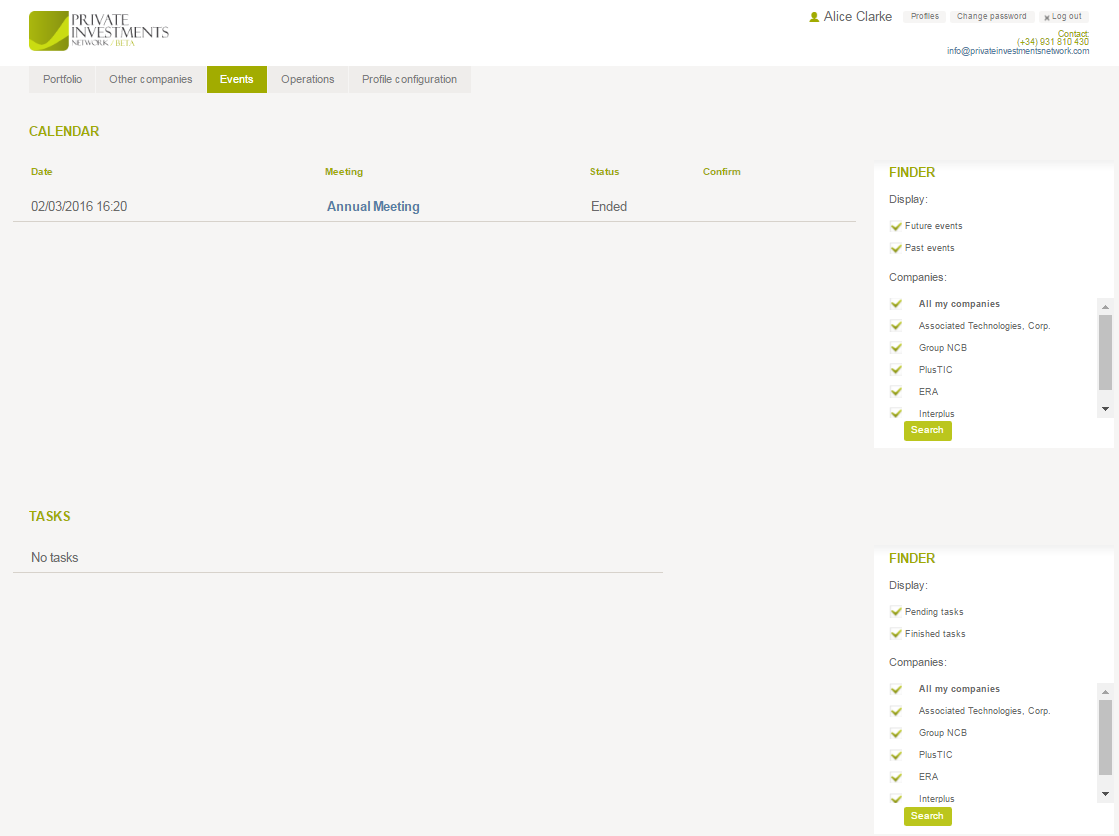Open the Portfolio tab
The height and width of the screenshot is (836, 1119).
click(62, 80)
